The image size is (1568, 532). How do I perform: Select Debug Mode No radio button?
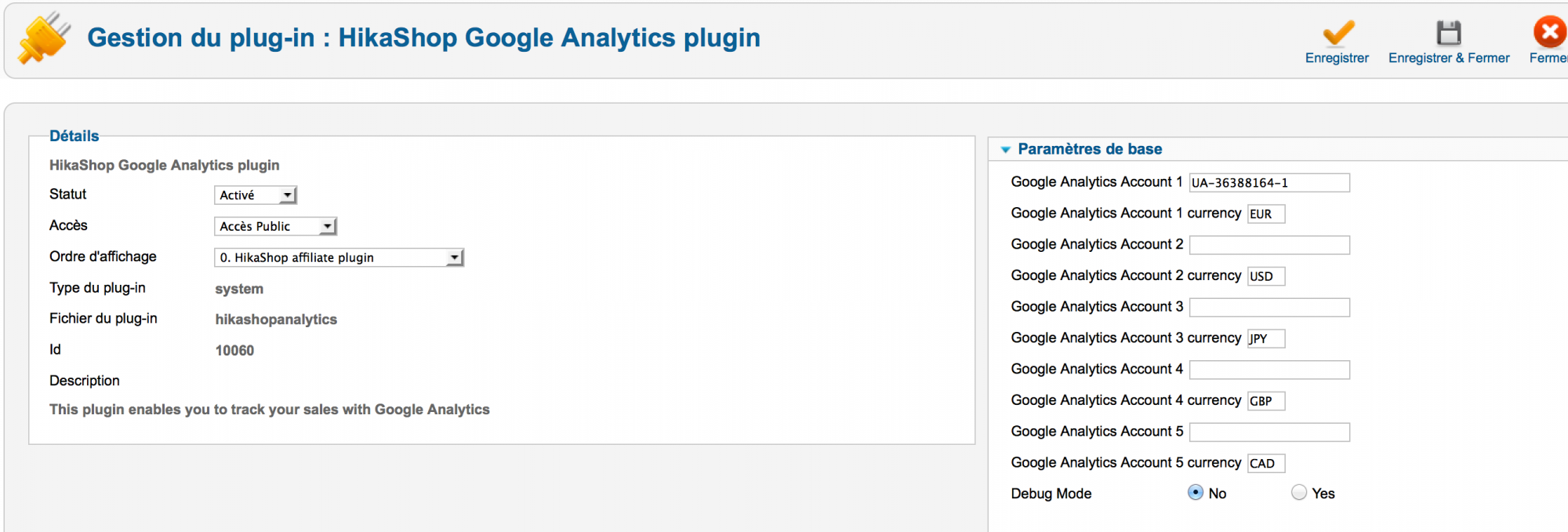click(x=1196, y=493)
